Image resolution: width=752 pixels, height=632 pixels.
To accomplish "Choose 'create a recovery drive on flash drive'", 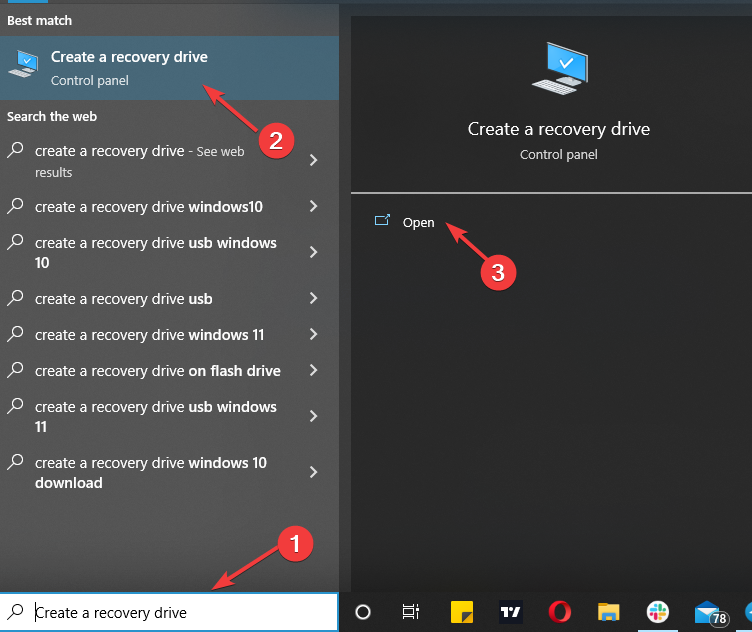I will tap(157, 371).
